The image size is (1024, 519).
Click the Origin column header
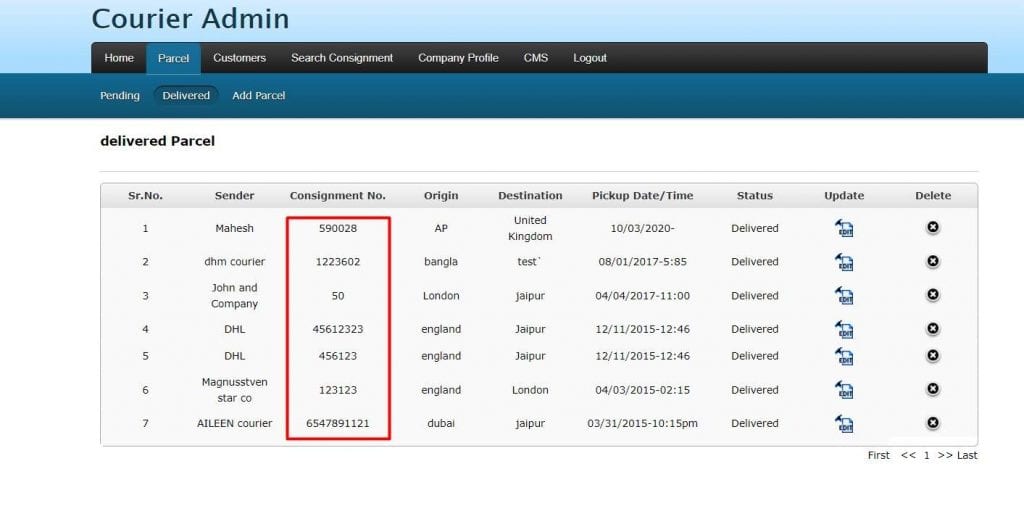pyautogui.click(x=441, y=196)
